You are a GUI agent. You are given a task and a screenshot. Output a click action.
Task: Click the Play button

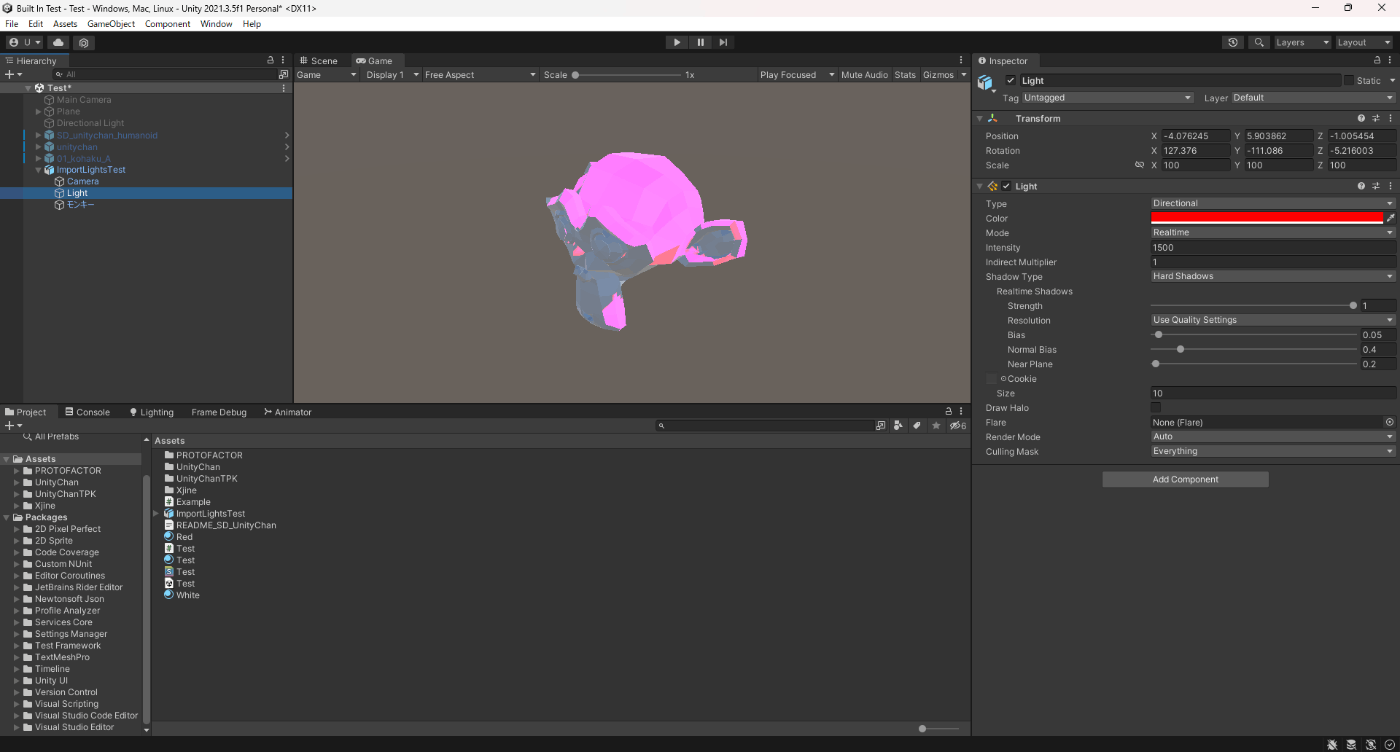point(677,42)
